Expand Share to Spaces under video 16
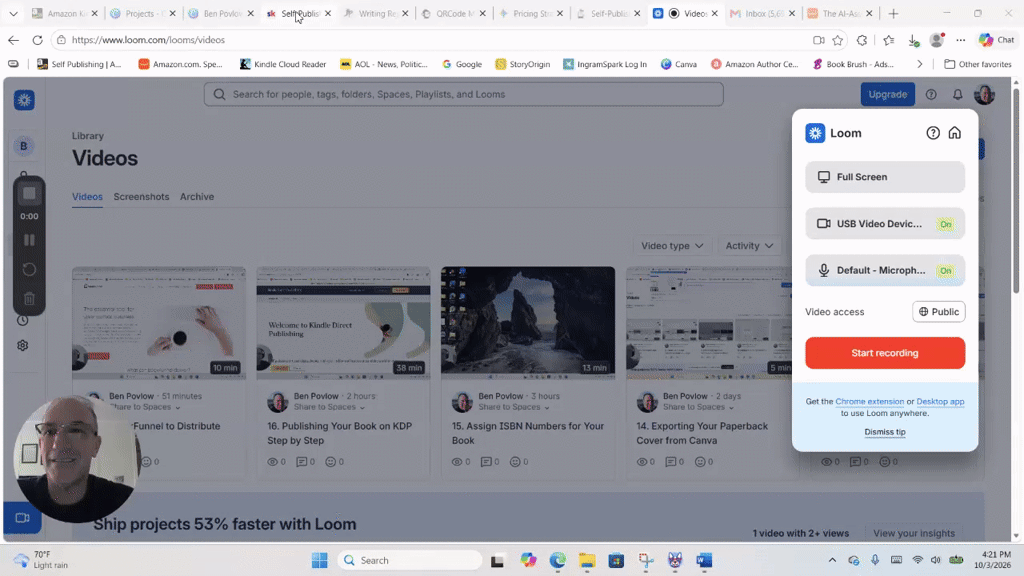Viewport: 1024px width, 576px height. 329,407
